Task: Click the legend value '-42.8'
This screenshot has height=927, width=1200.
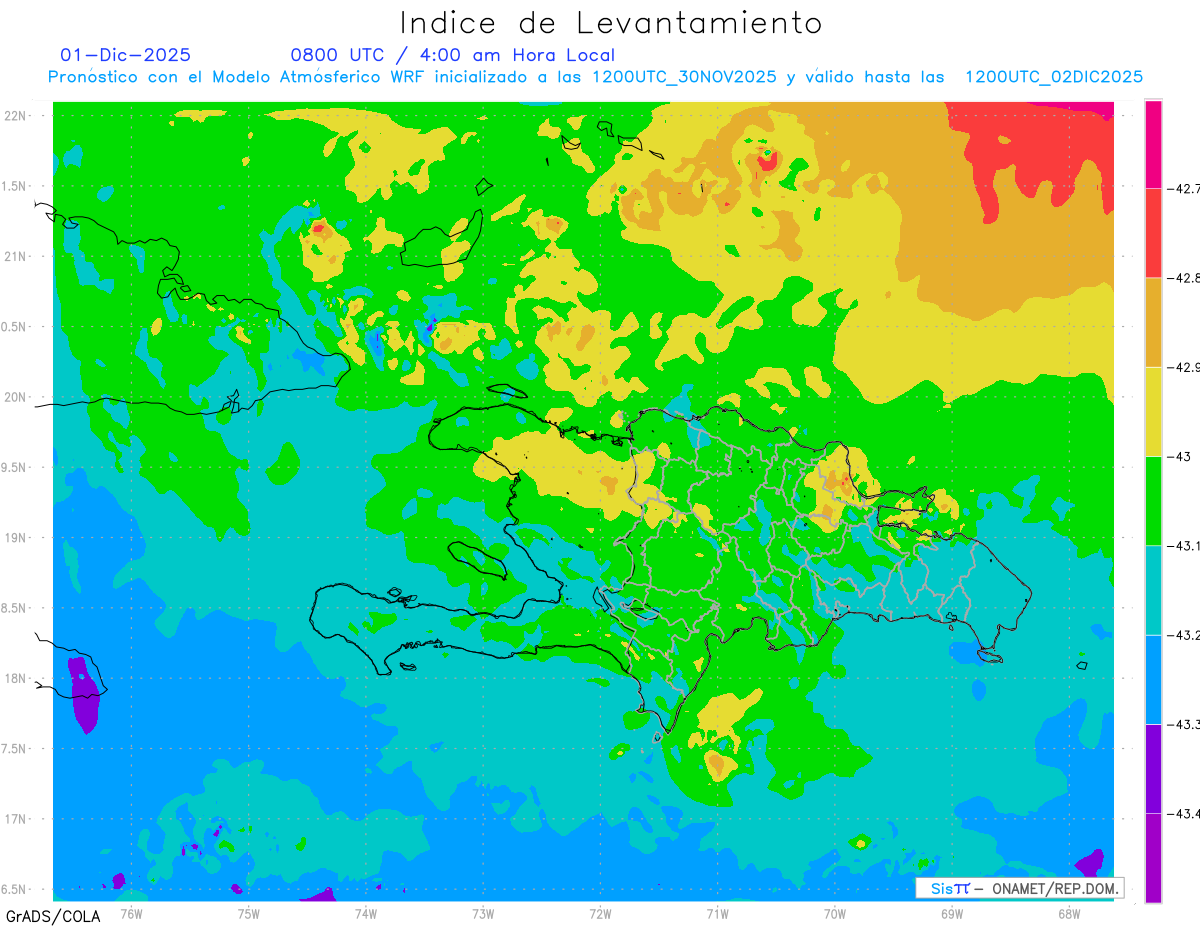Action: click(1184, 278)
